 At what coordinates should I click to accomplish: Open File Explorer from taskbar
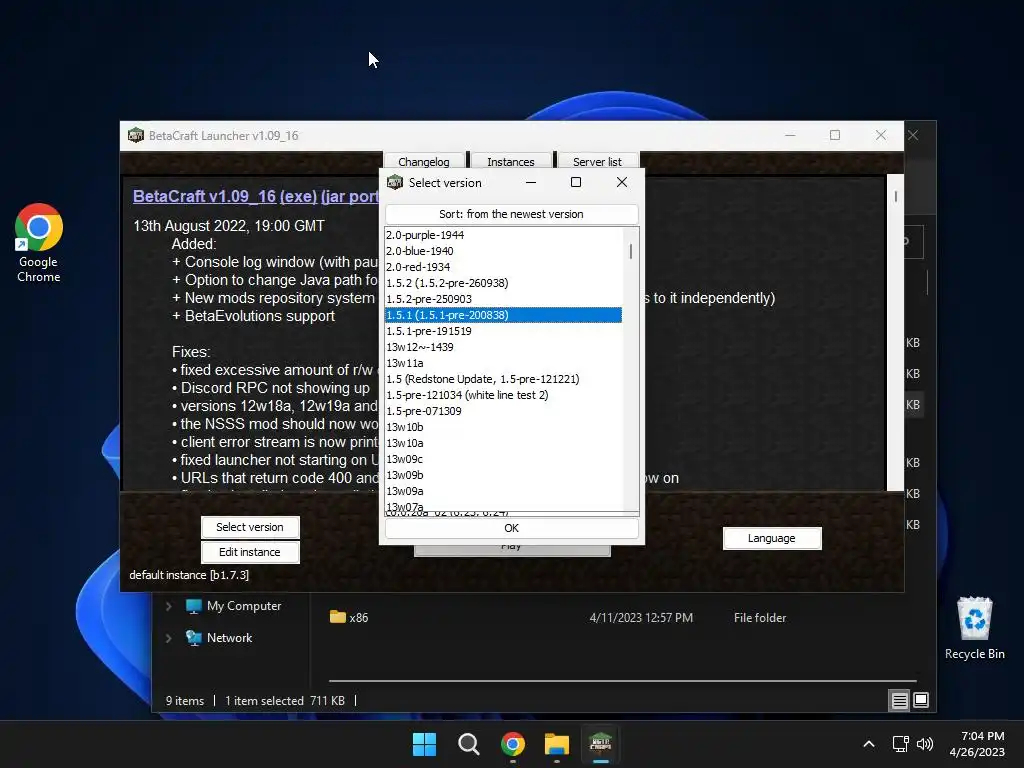pos(557,744)
